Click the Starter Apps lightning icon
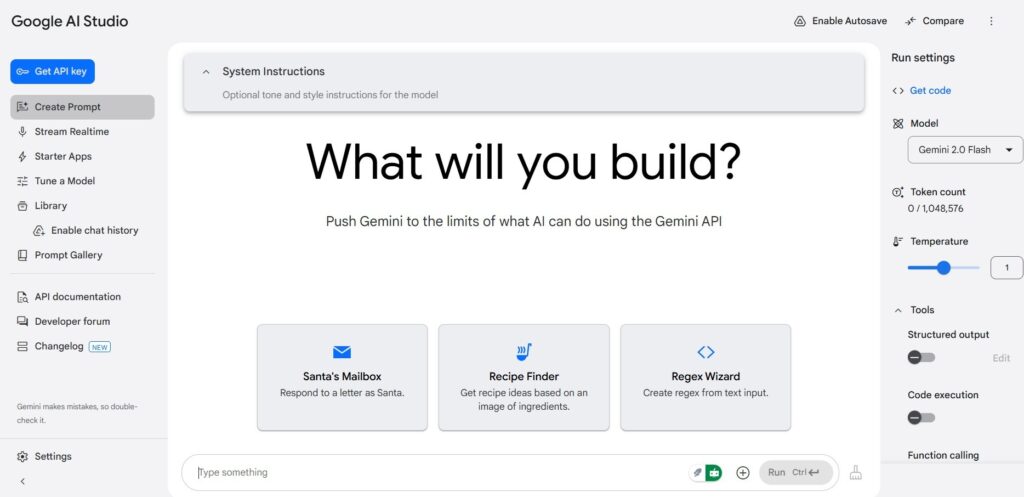1024x497 pixels. tap(22, 157)
